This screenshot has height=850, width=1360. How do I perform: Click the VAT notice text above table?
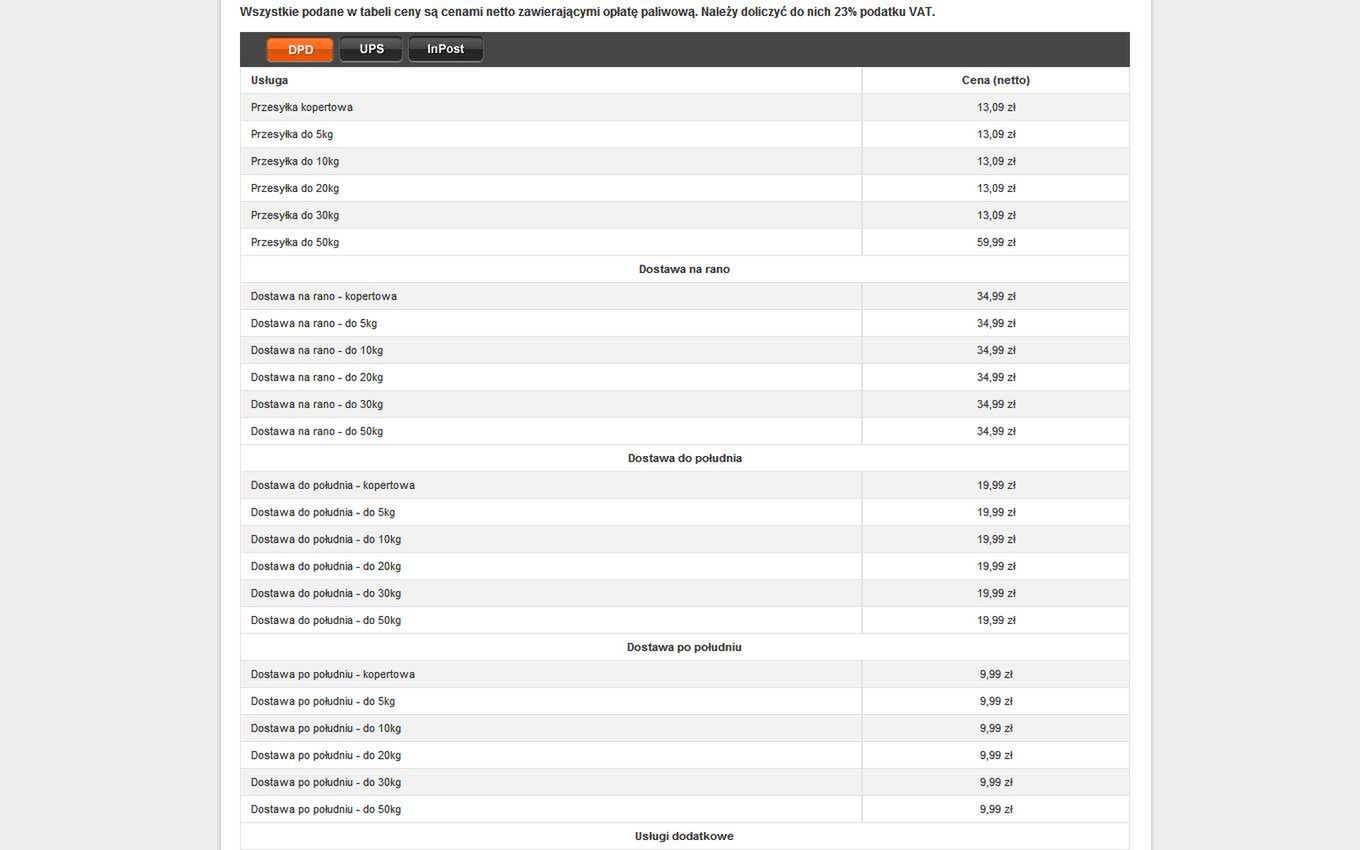[588, 12]
